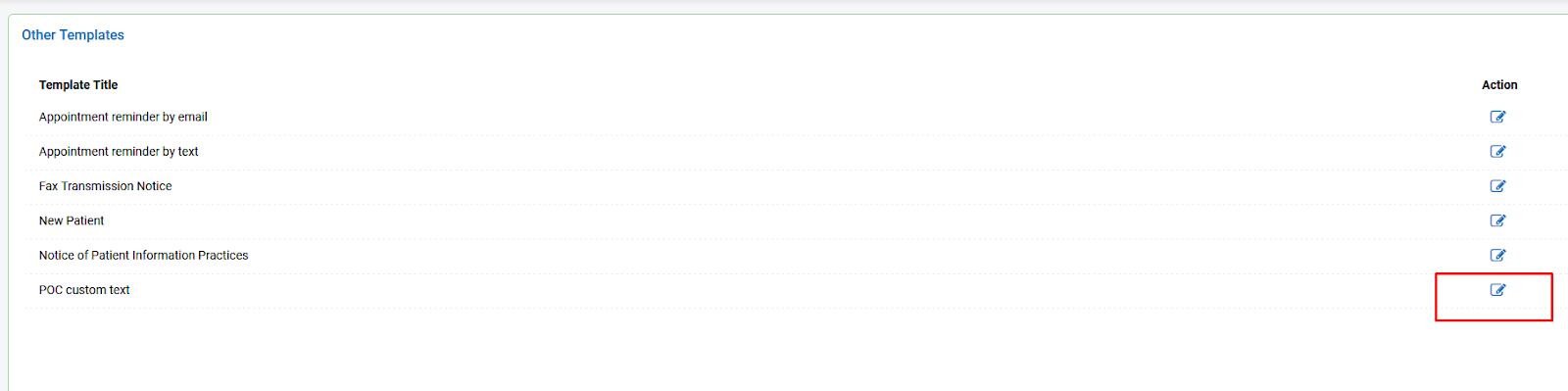
Task: Click the Fax Transmission Notice title
Action: click(106, 186)
